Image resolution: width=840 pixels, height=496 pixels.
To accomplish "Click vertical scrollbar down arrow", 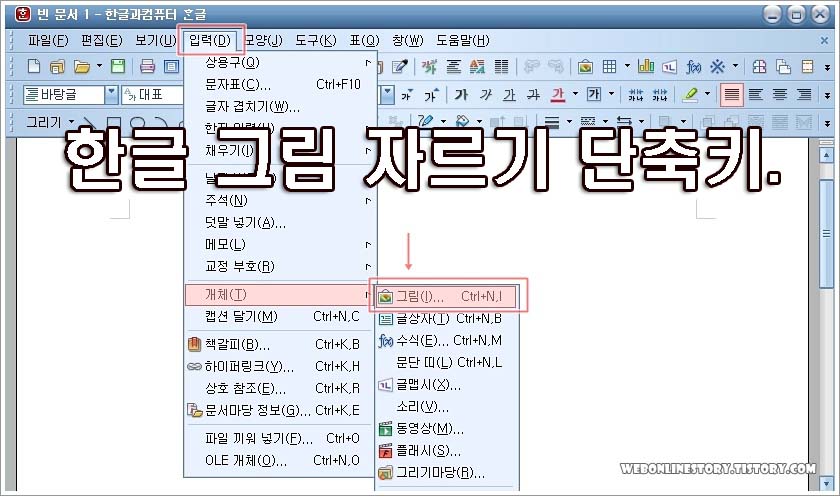I will tap(826, 484).
